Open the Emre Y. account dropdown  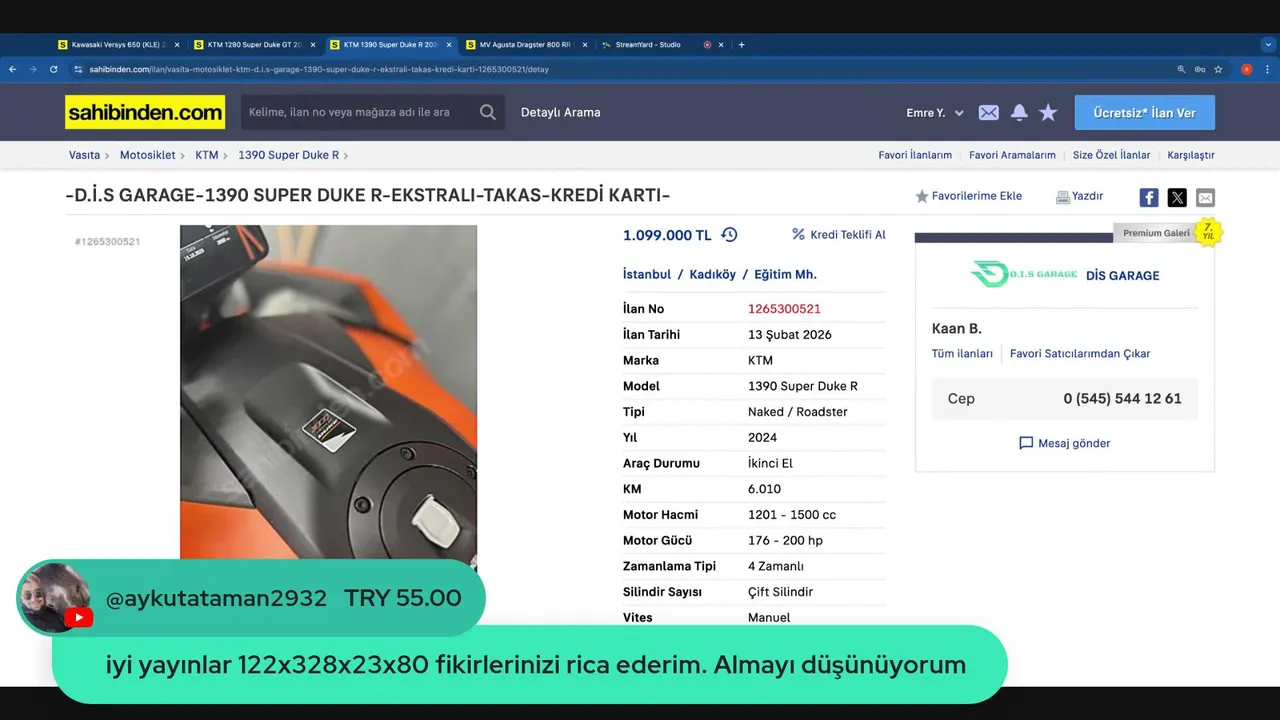935,113
